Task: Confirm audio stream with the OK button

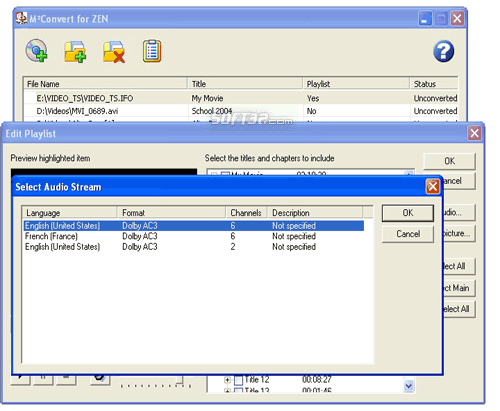Action: [408, 213]
